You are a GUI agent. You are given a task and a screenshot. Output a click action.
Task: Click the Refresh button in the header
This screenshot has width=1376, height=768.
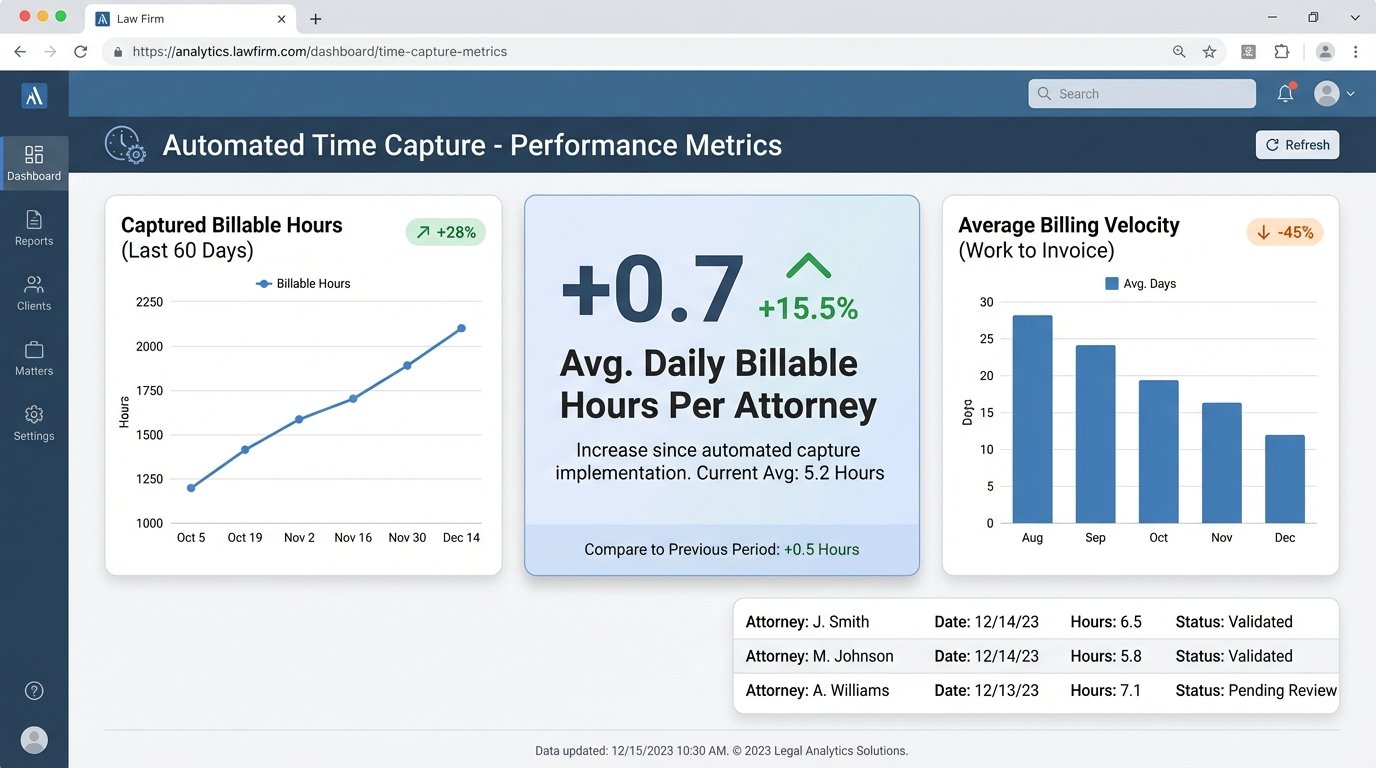pos(1297,144)
